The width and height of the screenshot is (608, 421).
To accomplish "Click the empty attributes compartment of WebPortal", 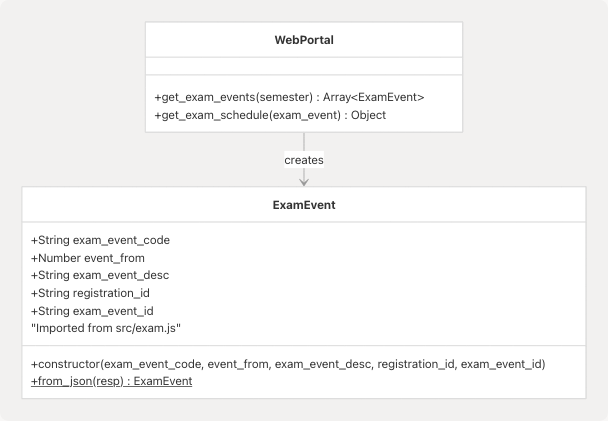I will point(304,66).
